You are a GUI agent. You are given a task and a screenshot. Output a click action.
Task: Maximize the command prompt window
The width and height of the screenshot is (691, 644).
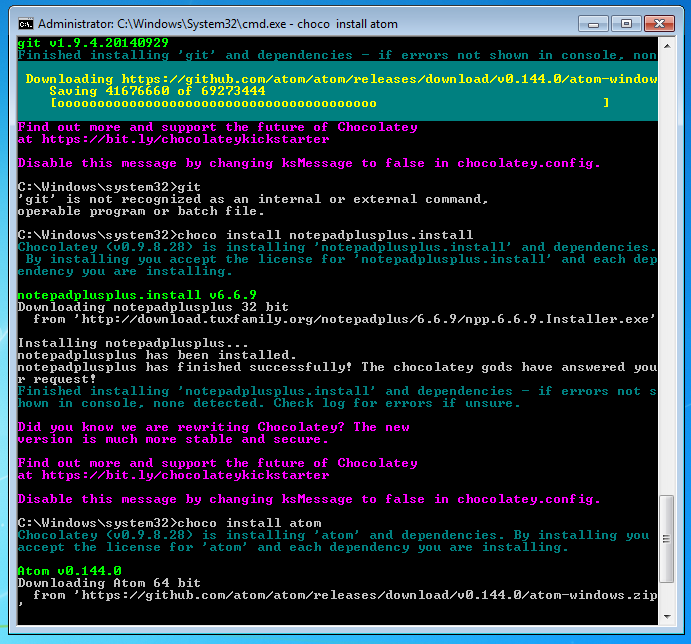click(x=626, y=24)
